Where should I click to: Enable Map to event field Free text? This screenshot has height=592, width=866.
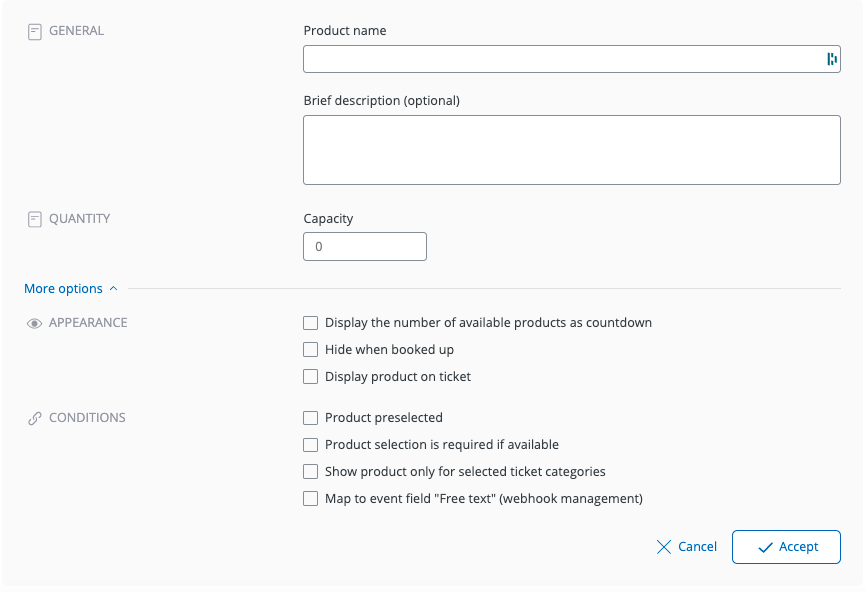pyautogui.click(x=311, y=499)
